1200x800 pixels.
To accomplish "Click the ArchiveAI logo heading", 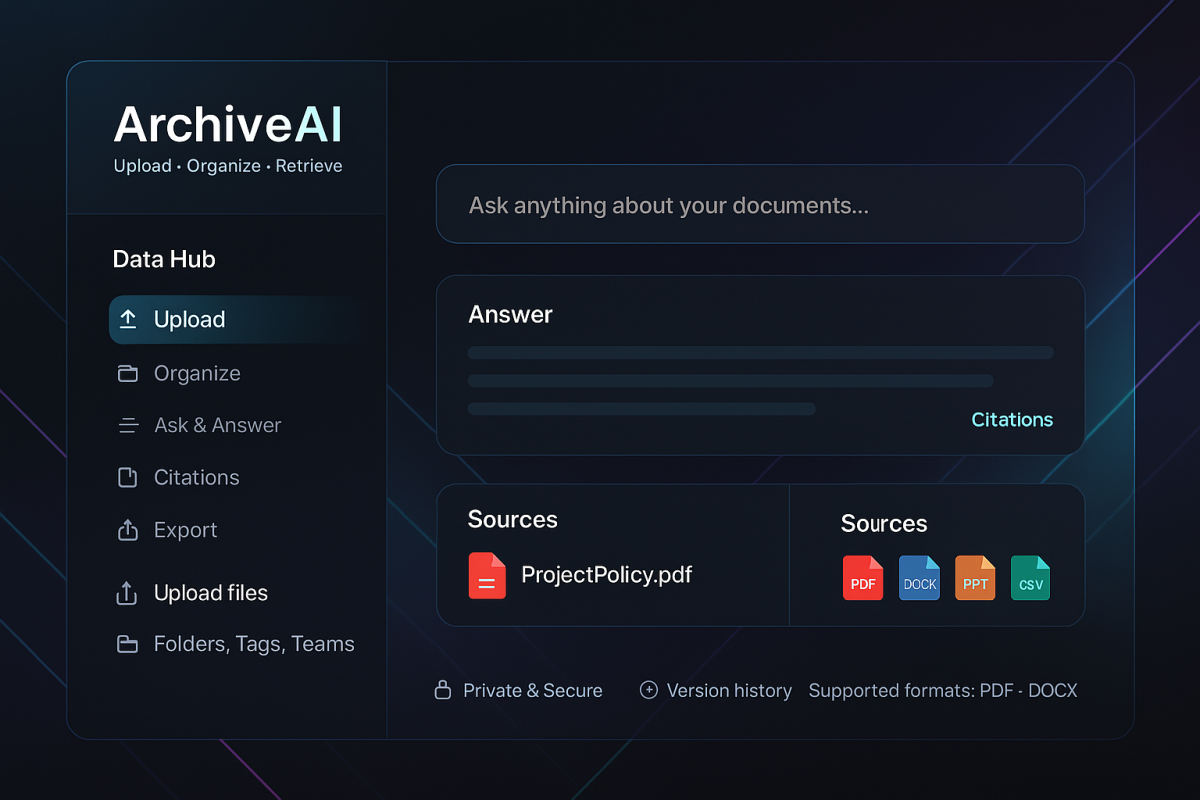I will click(227, 124).
